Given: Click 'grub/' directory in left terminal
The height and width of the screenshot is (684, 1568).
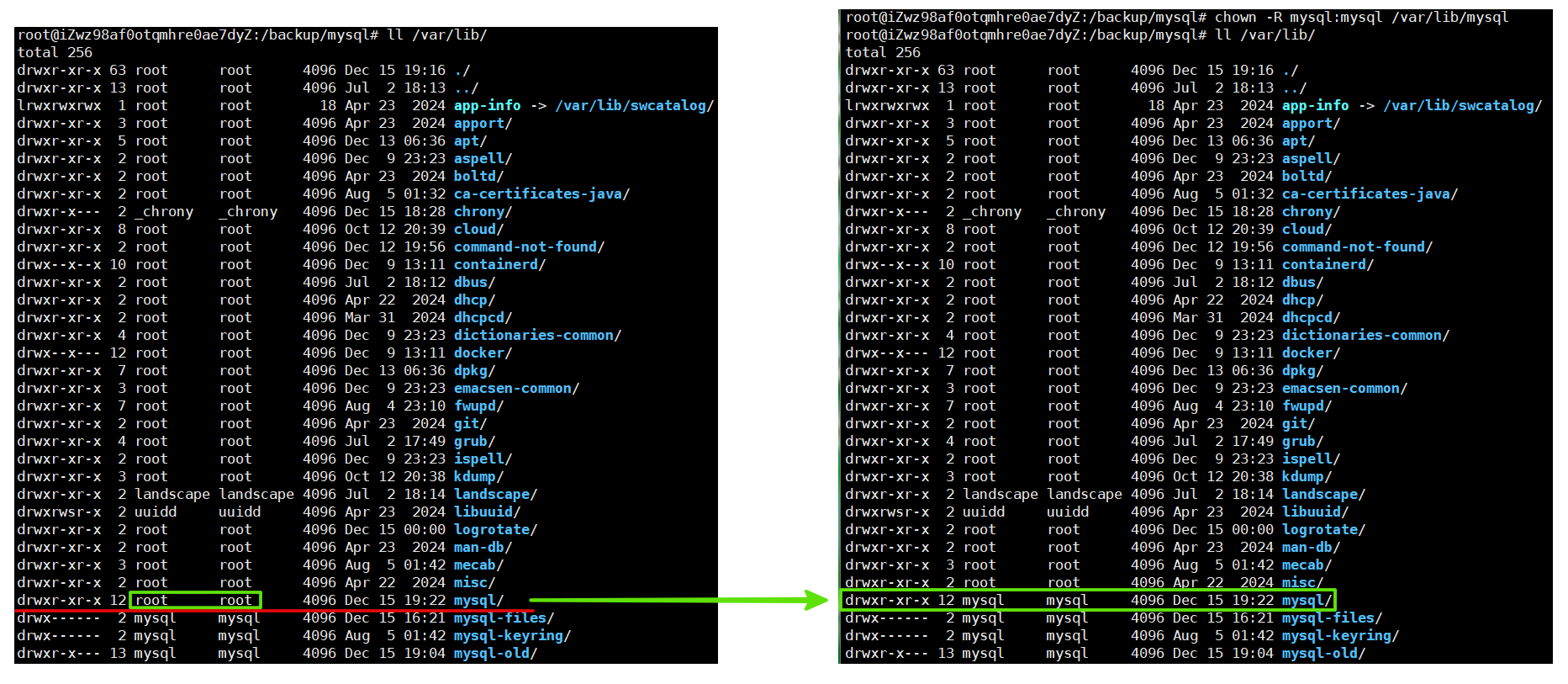Looking at the screenshot, I should click(475, 442).
